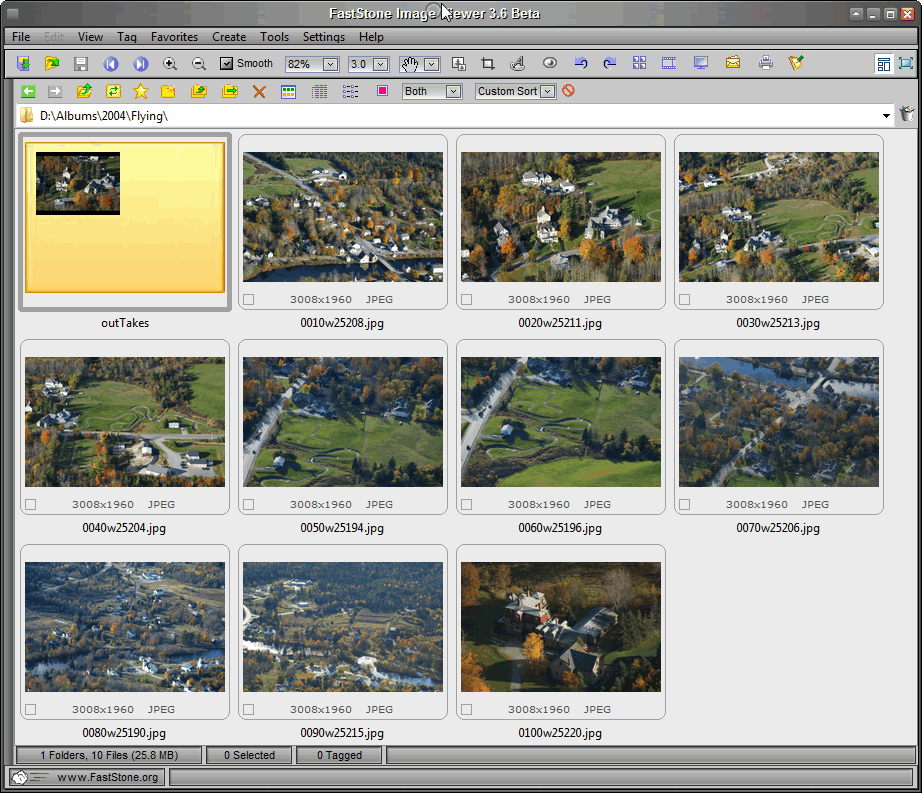Select the outTakes folder thumbnail
The width and height of the screenshot is (922, 793).
(125, 222)
